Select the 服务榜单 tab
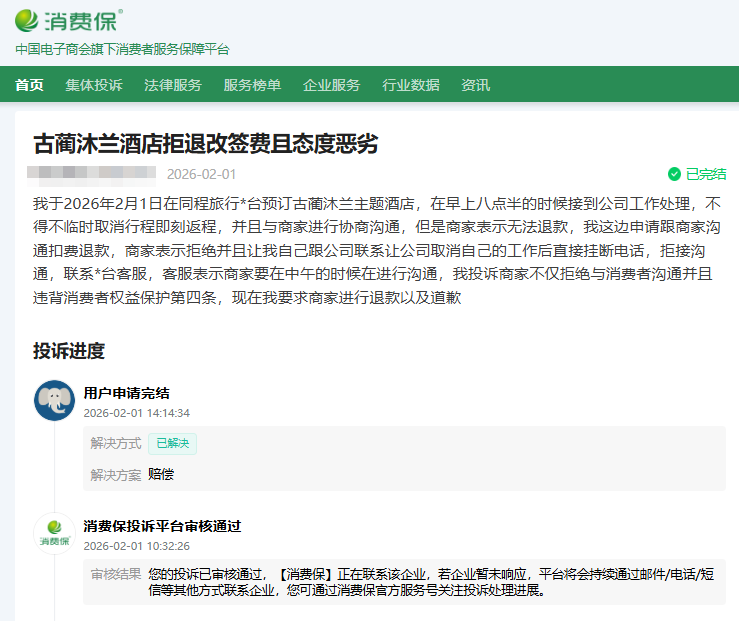The height and width of the screenshot is (621, 739). (252, 85)
